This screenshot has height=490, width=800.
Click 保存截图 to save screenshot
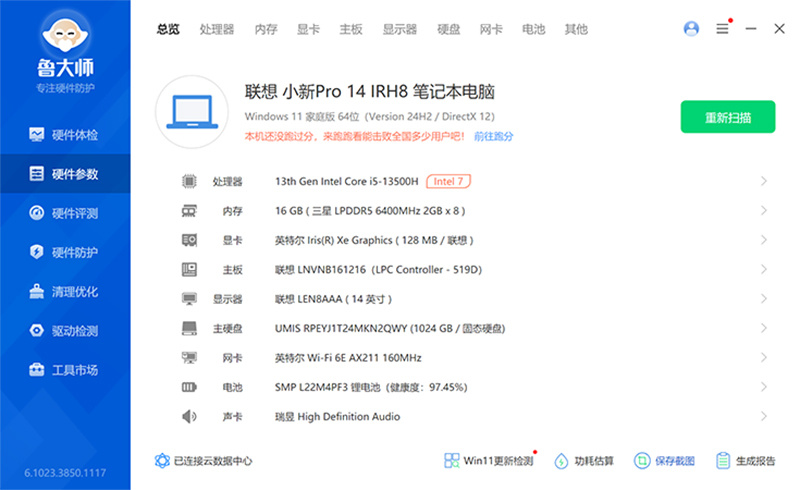(664, 461)
